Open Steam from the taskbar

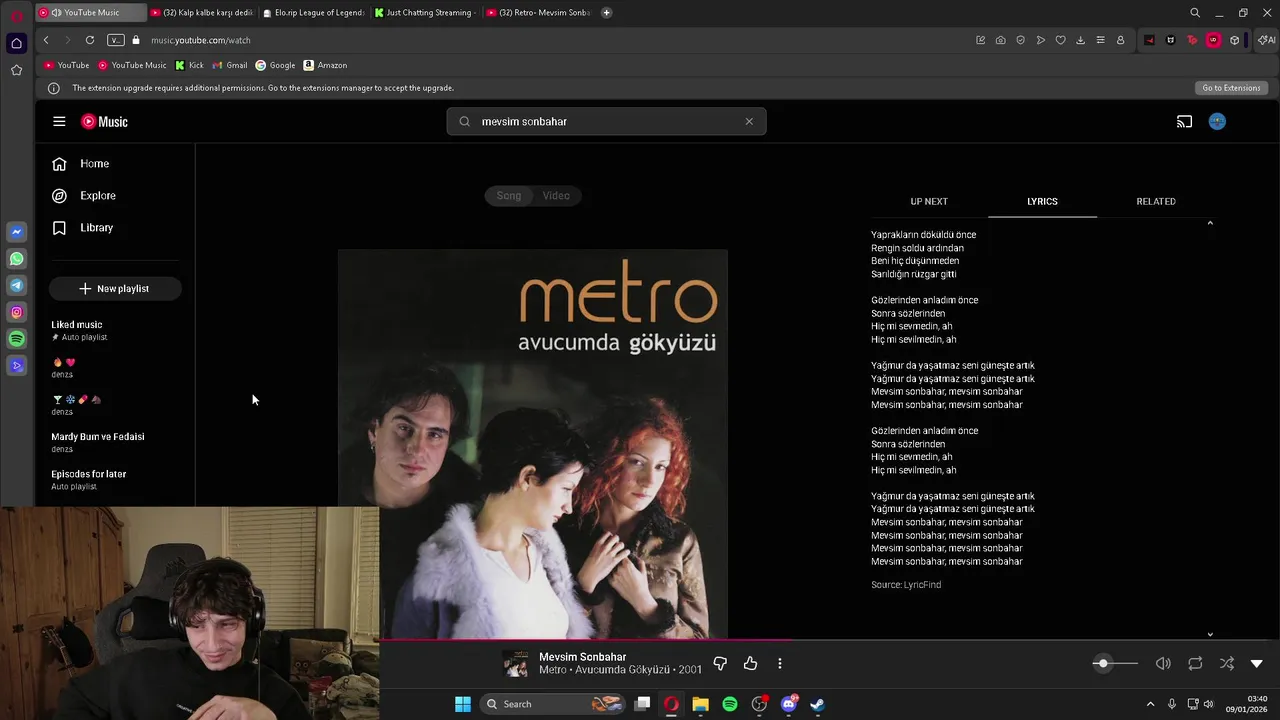point(818,704)
